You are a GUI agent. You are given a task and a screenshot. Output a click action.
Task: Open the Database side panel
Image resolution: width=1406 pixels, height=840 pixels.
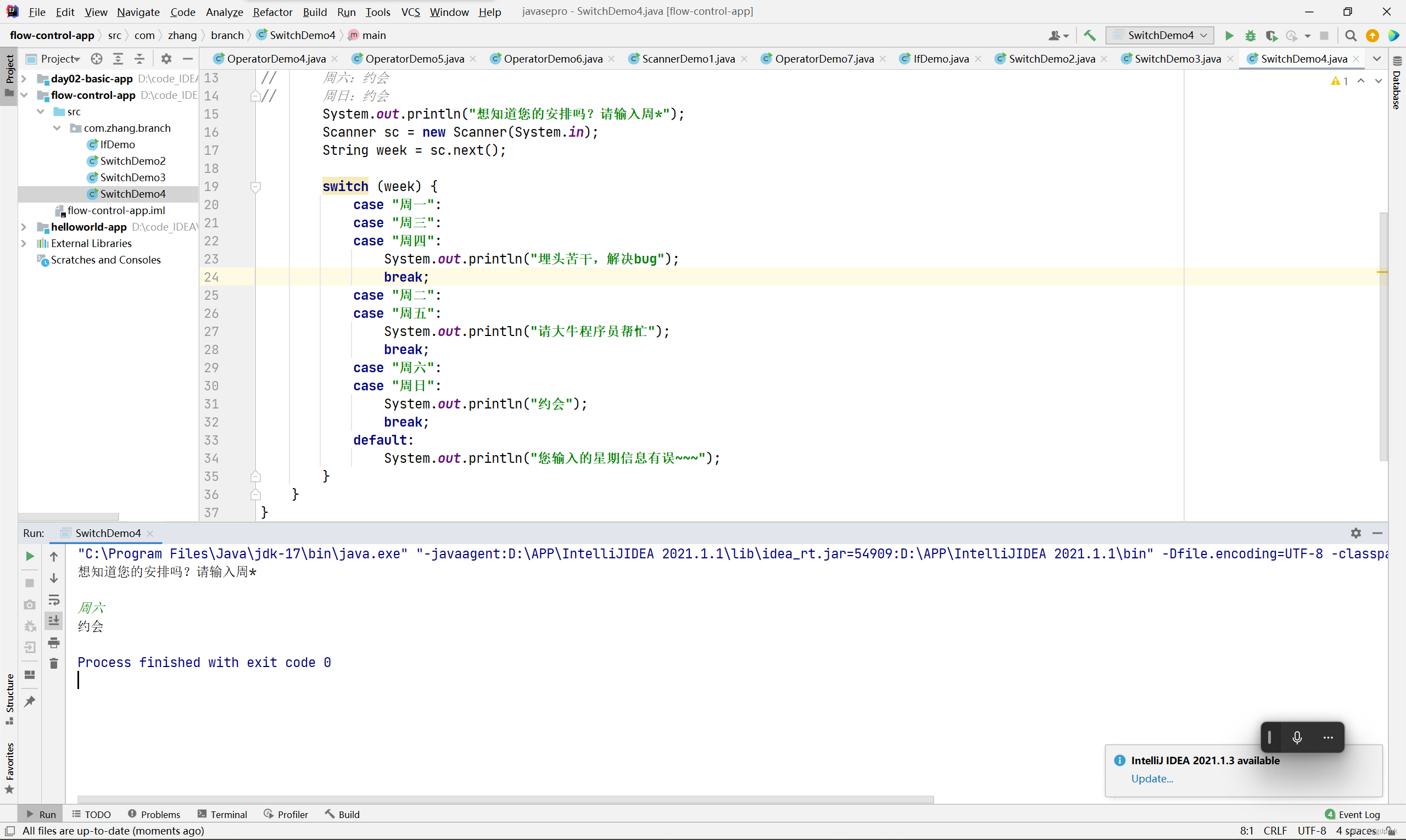1397,83
